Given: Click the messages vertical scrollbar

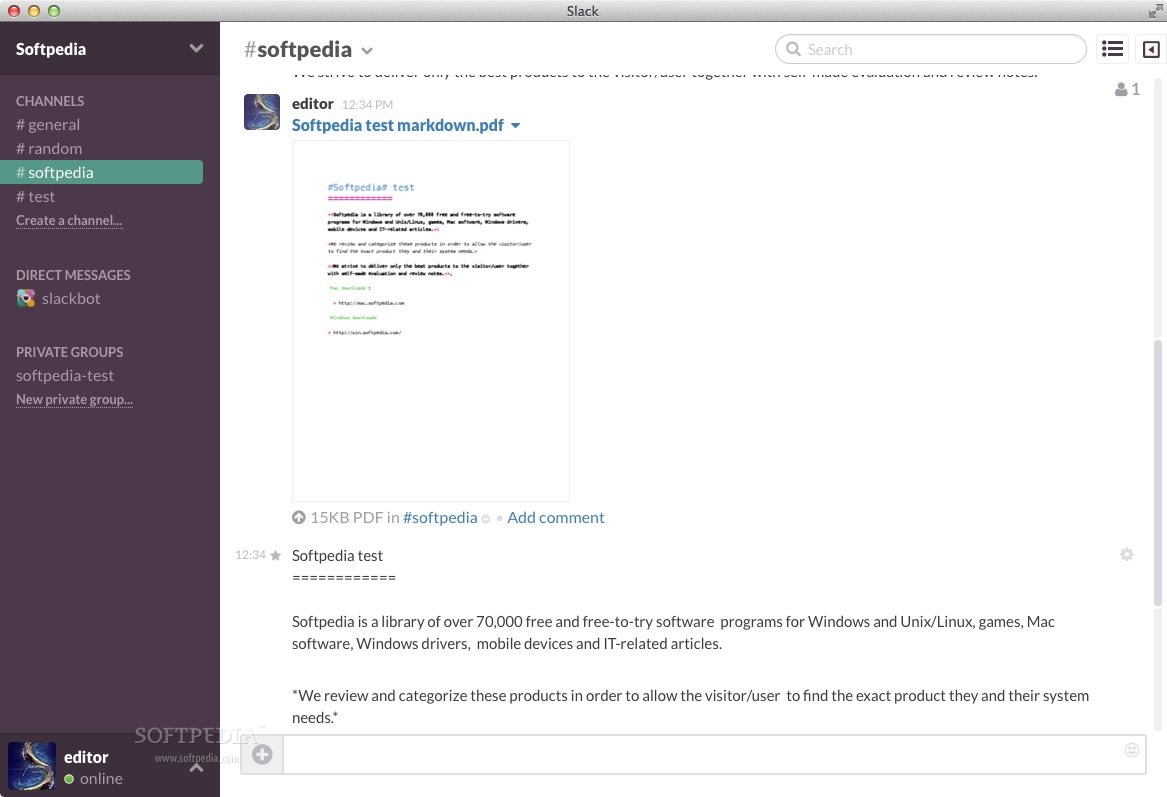Looking at the screenshot, I should tap(1157, 473).
